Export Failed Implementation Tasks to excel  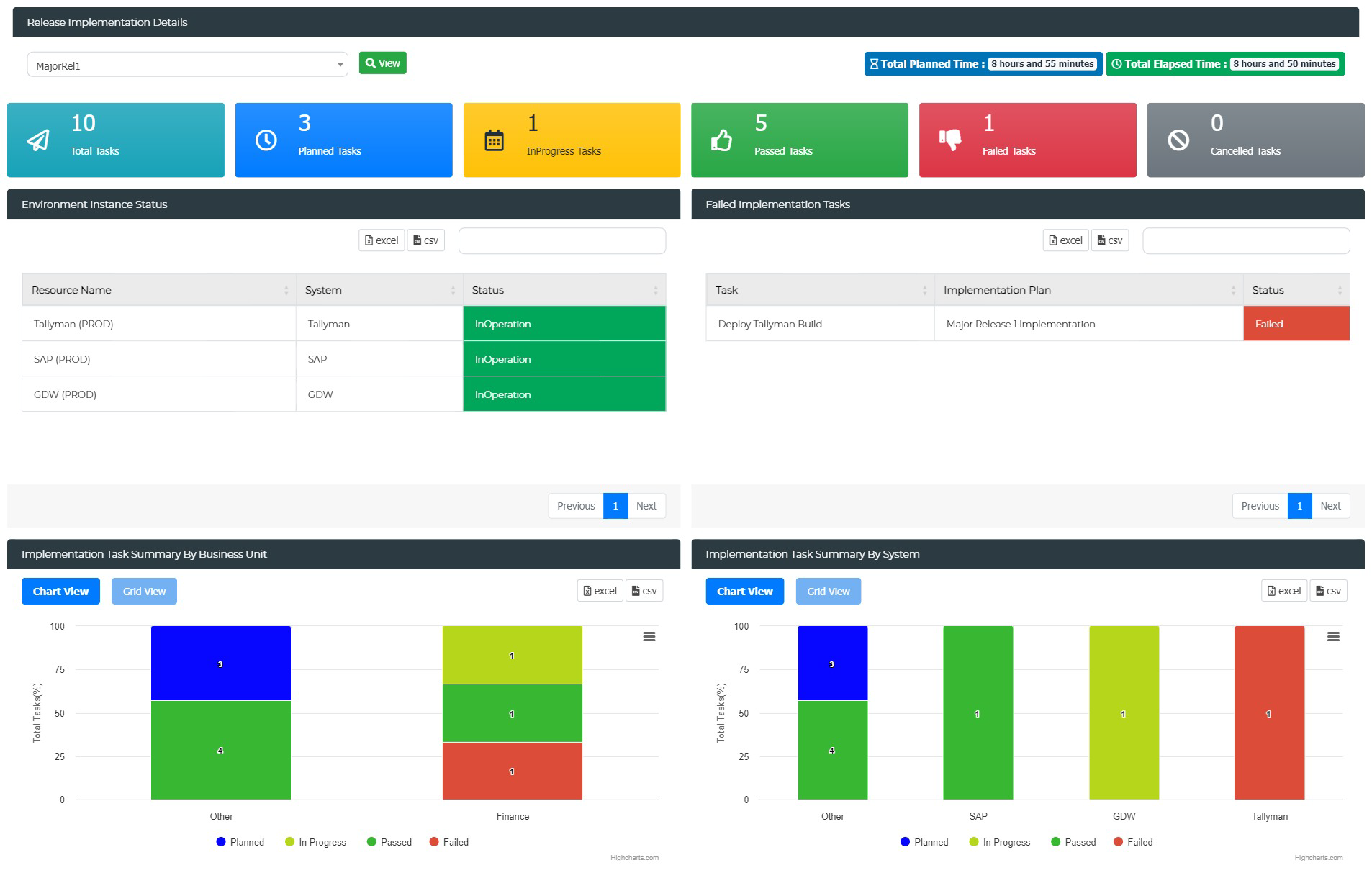click(1065, 240)
